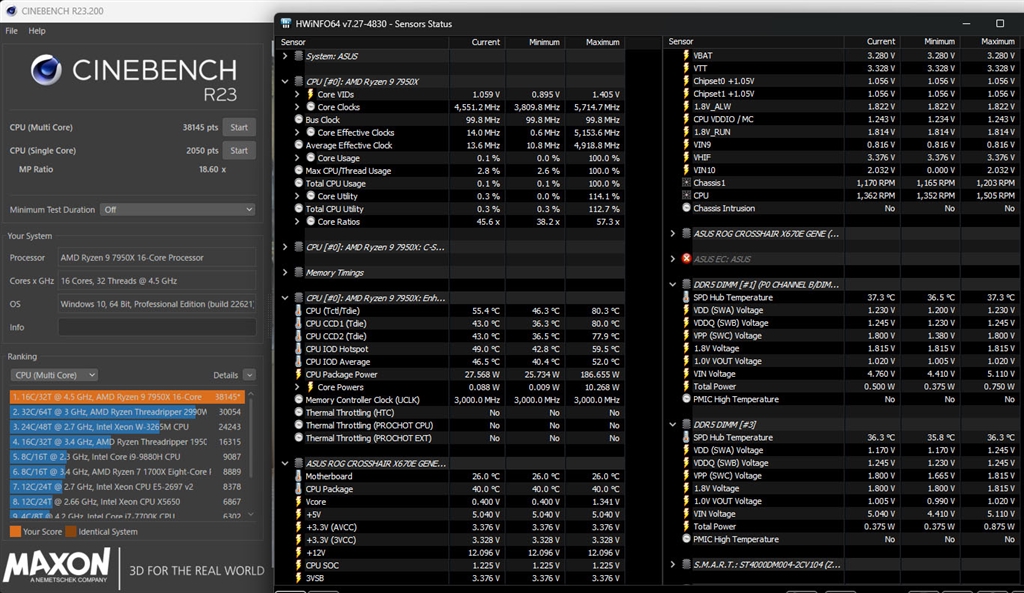
Task: Open the Details dropdown arrow in Ranking
Action: pos(249,375)
